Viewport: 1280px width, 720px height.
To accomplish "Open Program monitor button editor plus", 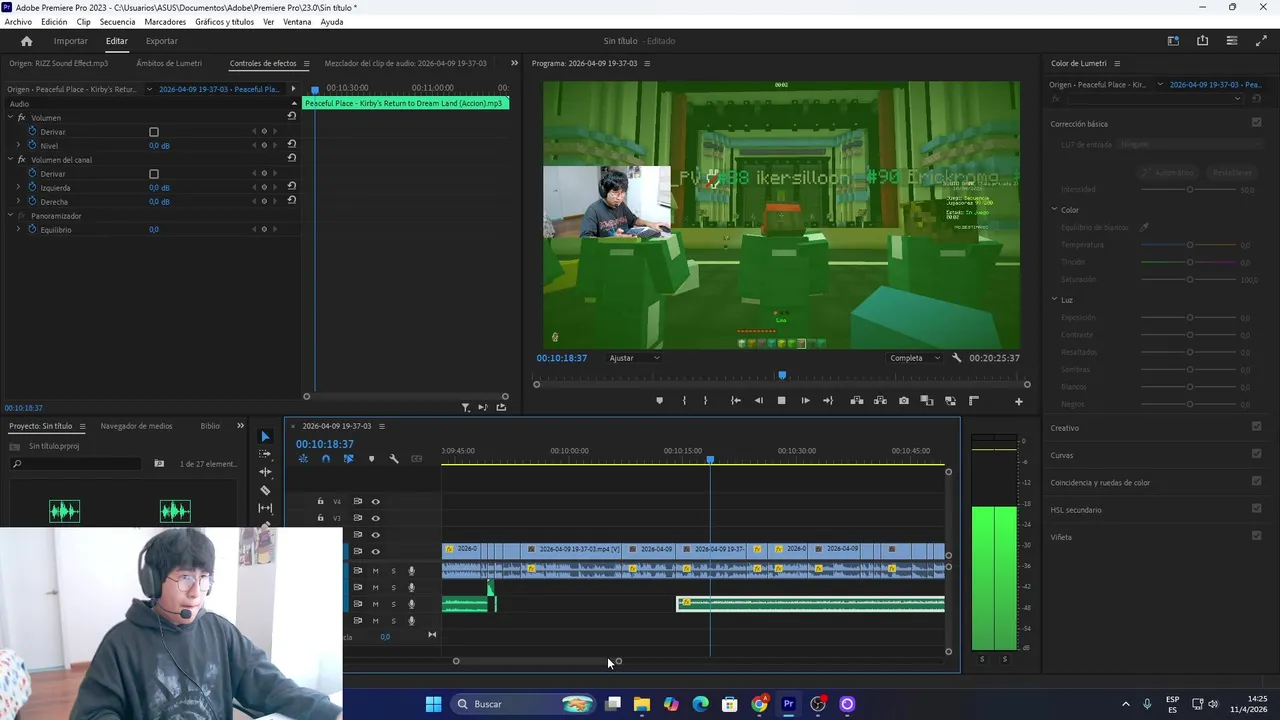I will 1019,402.
